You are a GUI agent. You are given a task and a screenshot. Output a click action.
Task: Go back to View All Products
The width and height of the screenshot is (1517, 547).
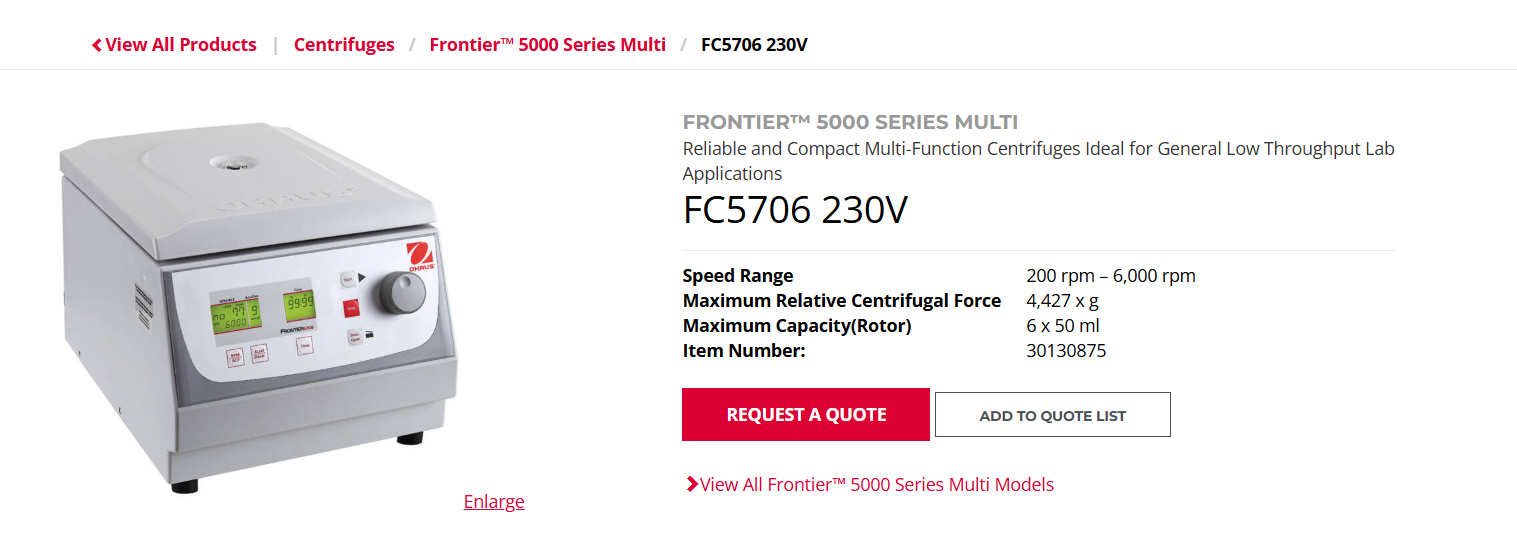[x=180, y=45]
